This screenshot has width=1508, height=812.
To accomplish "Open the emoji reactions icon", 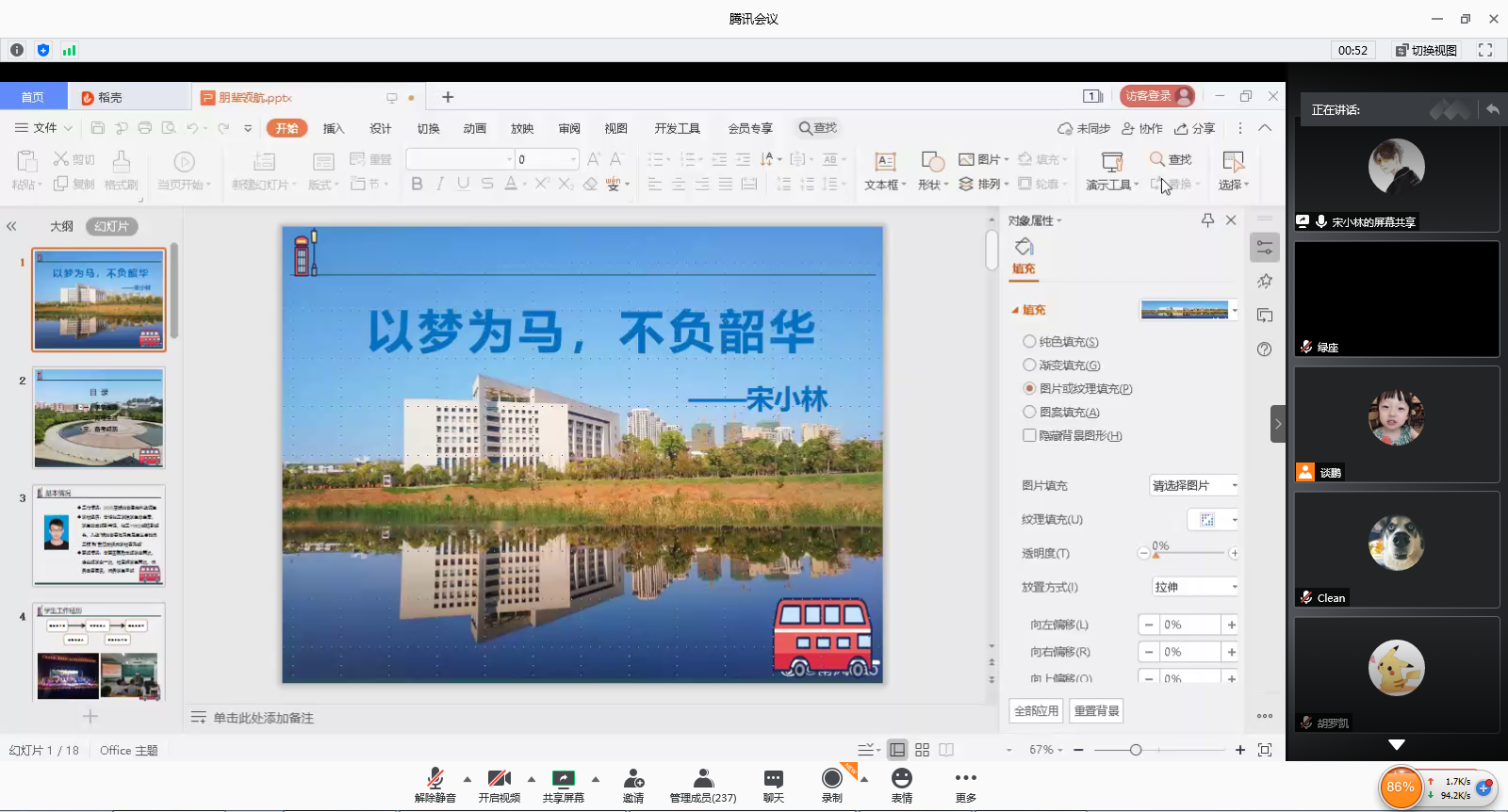I will (x=902, y=778).
